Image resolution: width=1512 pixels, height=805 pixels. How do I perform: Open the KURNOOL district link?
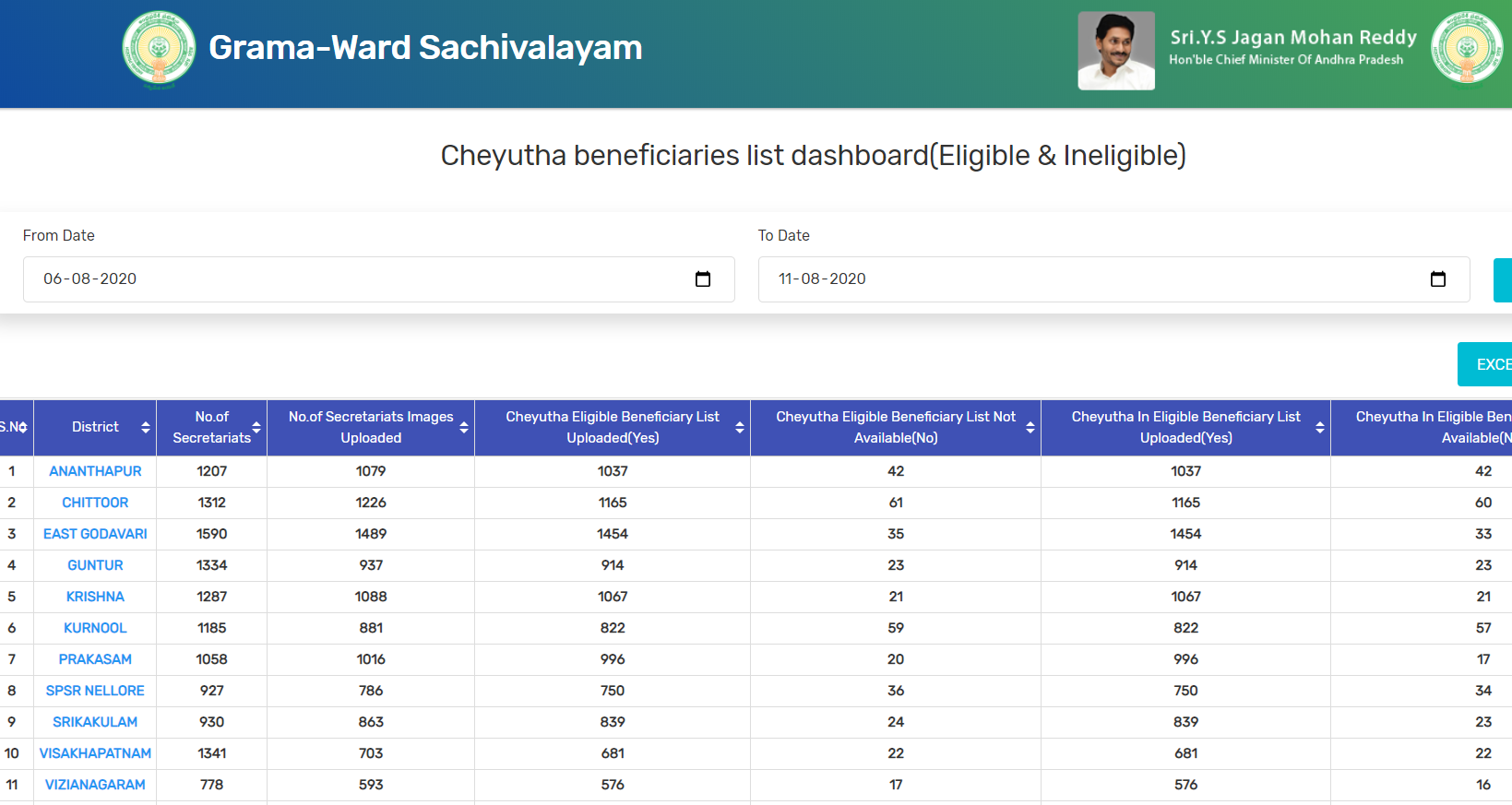95,628
